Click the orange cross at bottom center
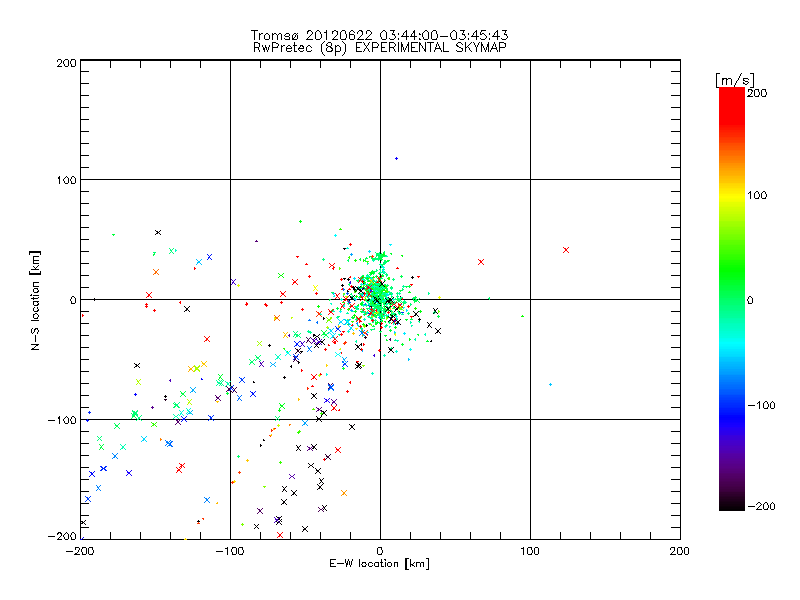800x600 pixels. coord(344,493)
